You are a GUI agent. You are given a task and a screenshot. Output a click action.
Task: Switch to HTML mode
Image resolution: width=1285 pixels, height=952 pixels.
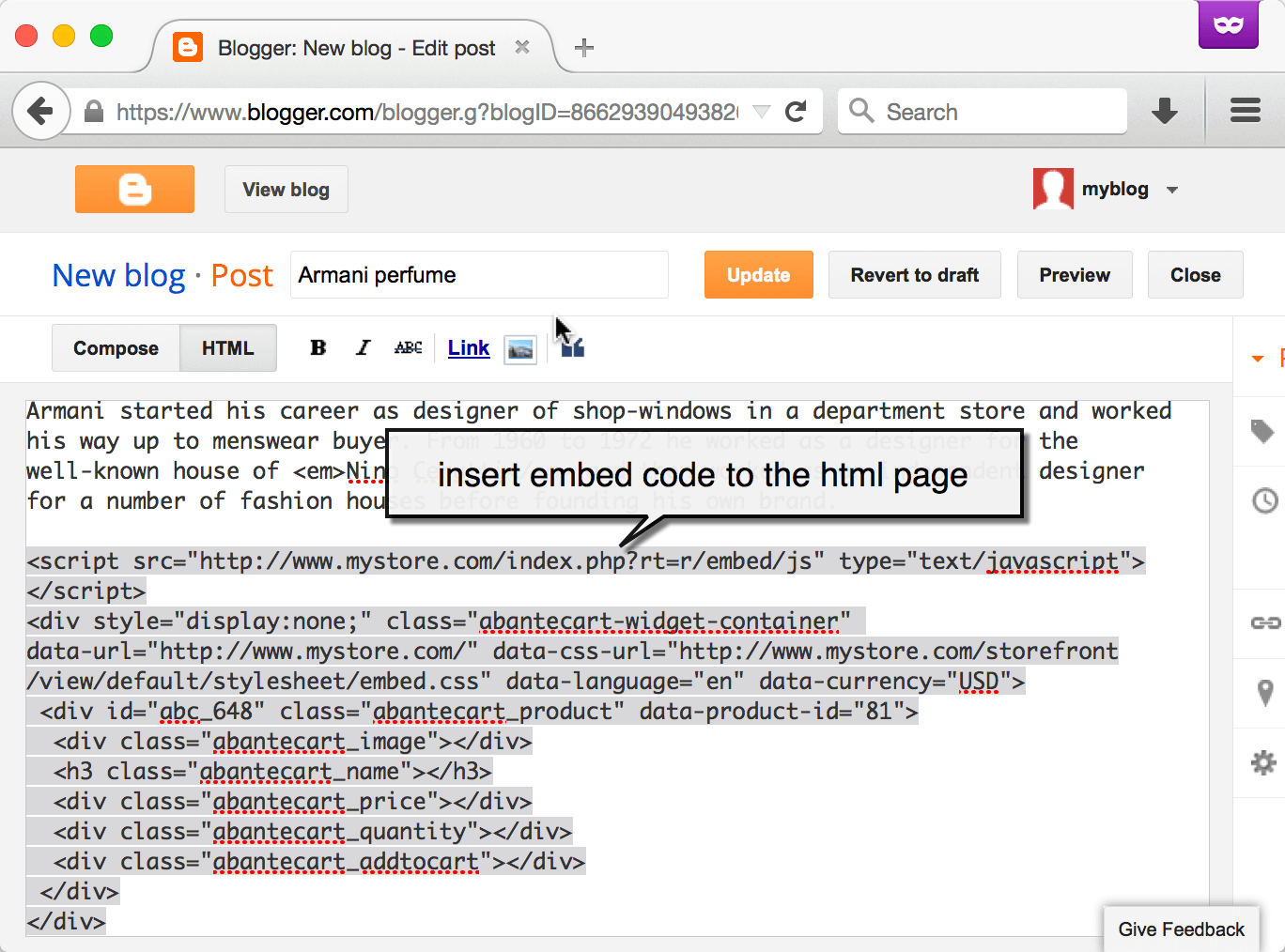point(228,348)
